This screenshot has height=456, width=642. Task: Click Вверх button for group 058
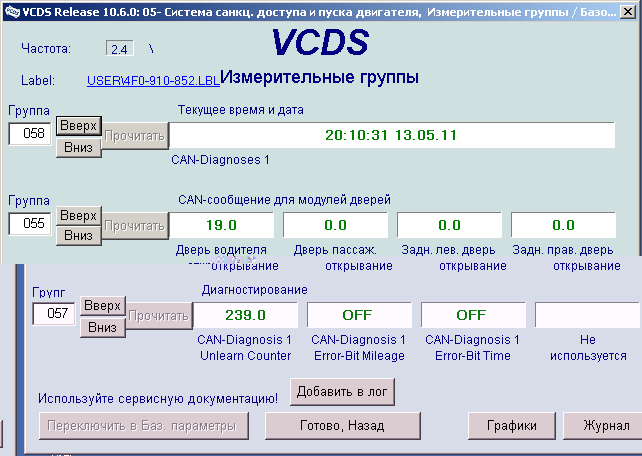[79, 126]
